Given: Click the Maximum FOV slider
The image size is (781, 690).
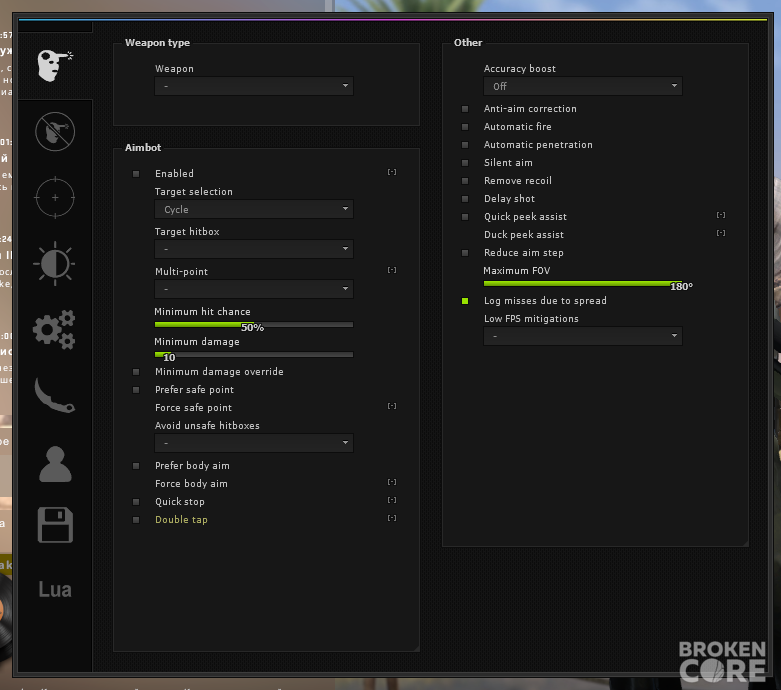Looking at the screenshot, I should coord(583,283).
